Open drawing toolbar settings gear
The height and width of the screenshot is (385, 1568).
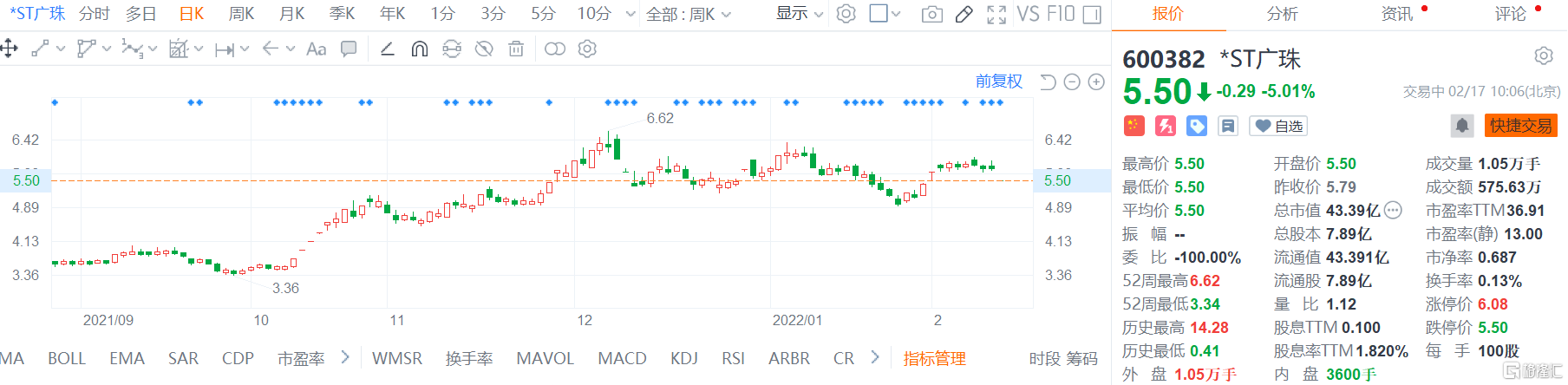tap(587, 49)
